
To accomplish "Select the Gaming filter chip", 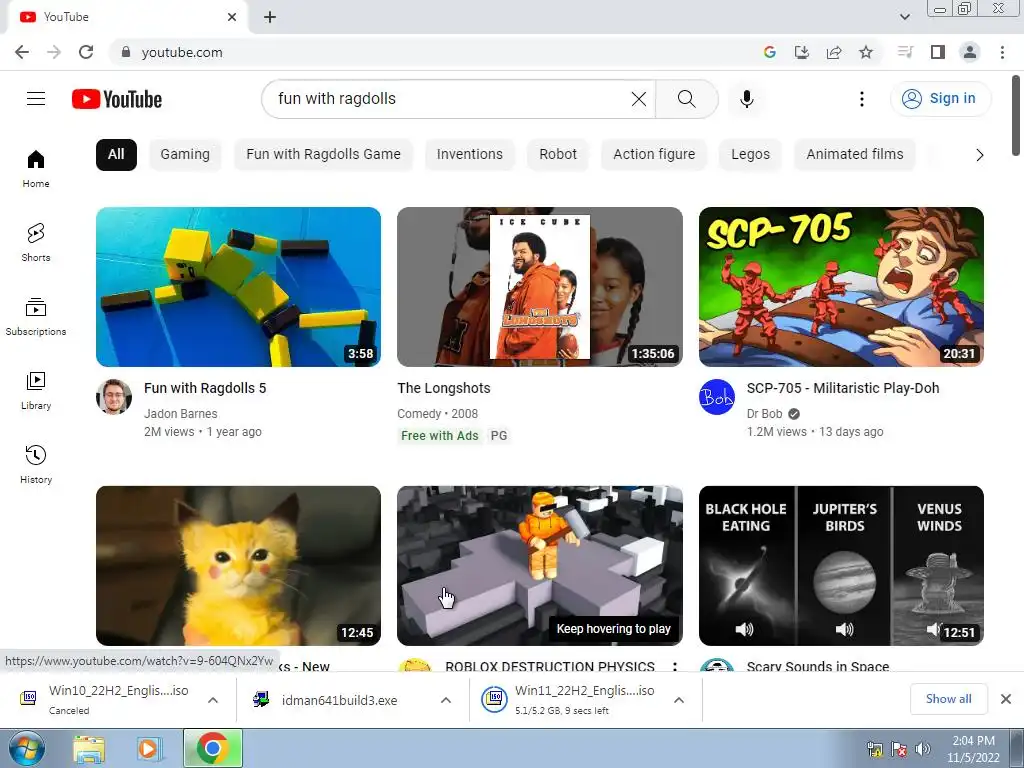I will [185, 155].
